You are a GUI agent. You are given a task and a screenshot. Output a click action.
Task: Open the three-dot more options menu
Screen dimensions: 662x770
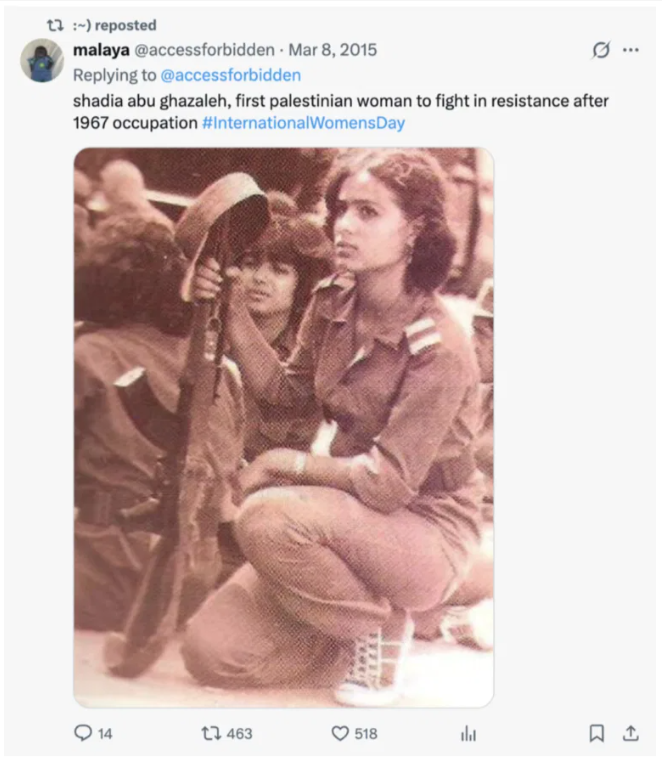(631, 50)
